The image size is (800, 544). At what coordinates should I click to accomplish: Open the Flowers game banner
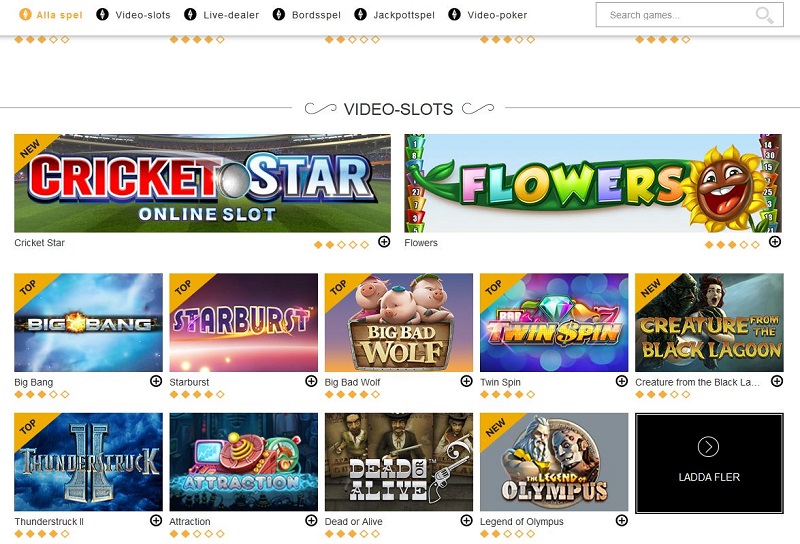(593, 183)
